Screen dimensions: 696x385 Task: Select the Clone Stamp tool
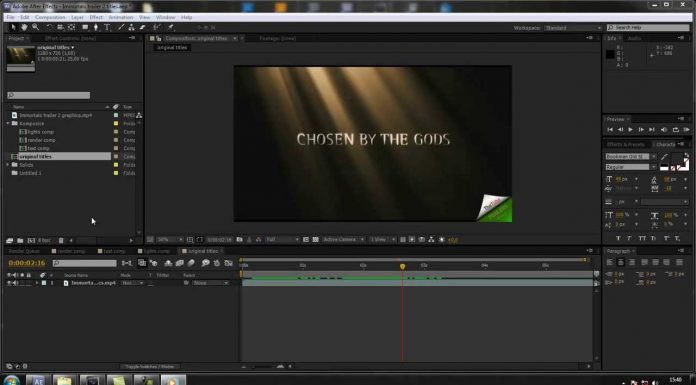coord(131,27)
